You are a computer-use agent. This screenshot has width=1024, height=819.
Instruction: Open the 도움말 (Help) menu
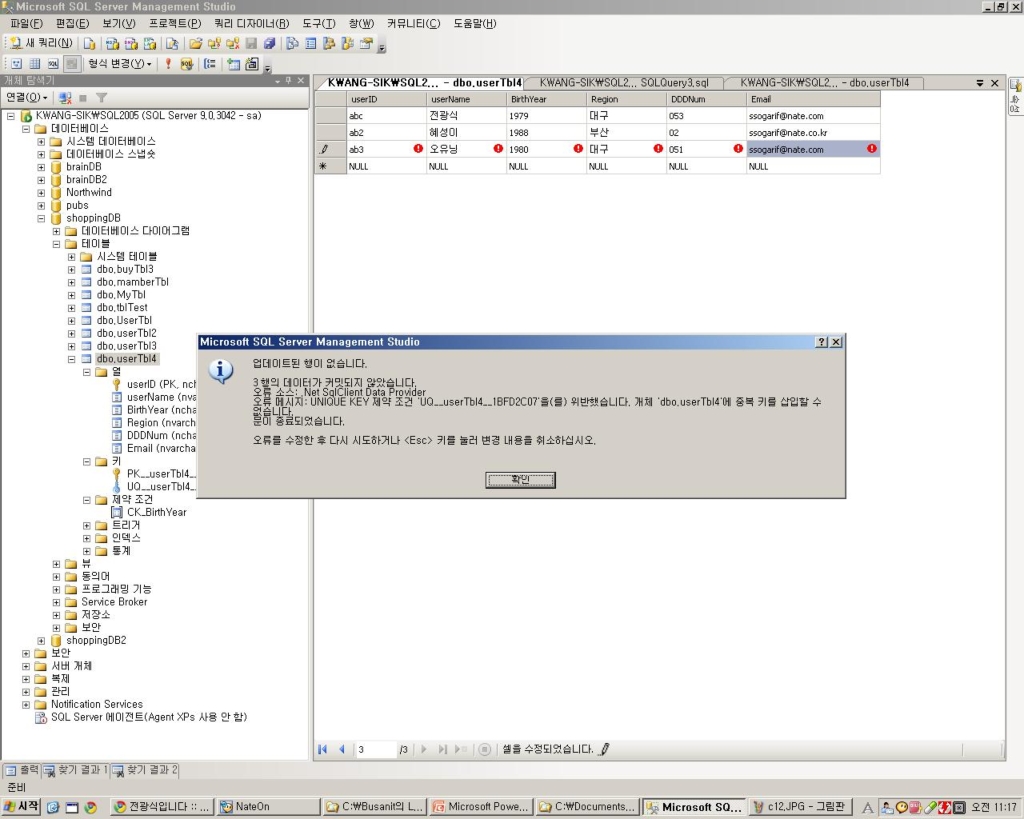[x=475, y=24]
